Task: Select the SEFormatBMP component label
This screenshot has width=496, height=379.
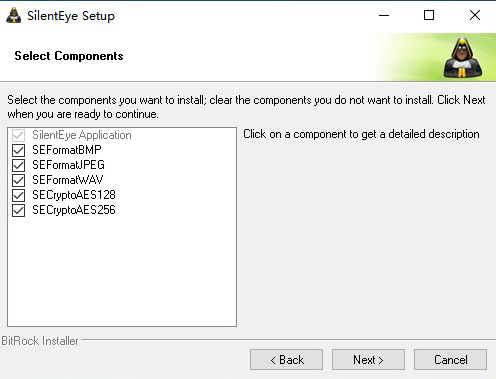Action: click(x=67, y=150)
